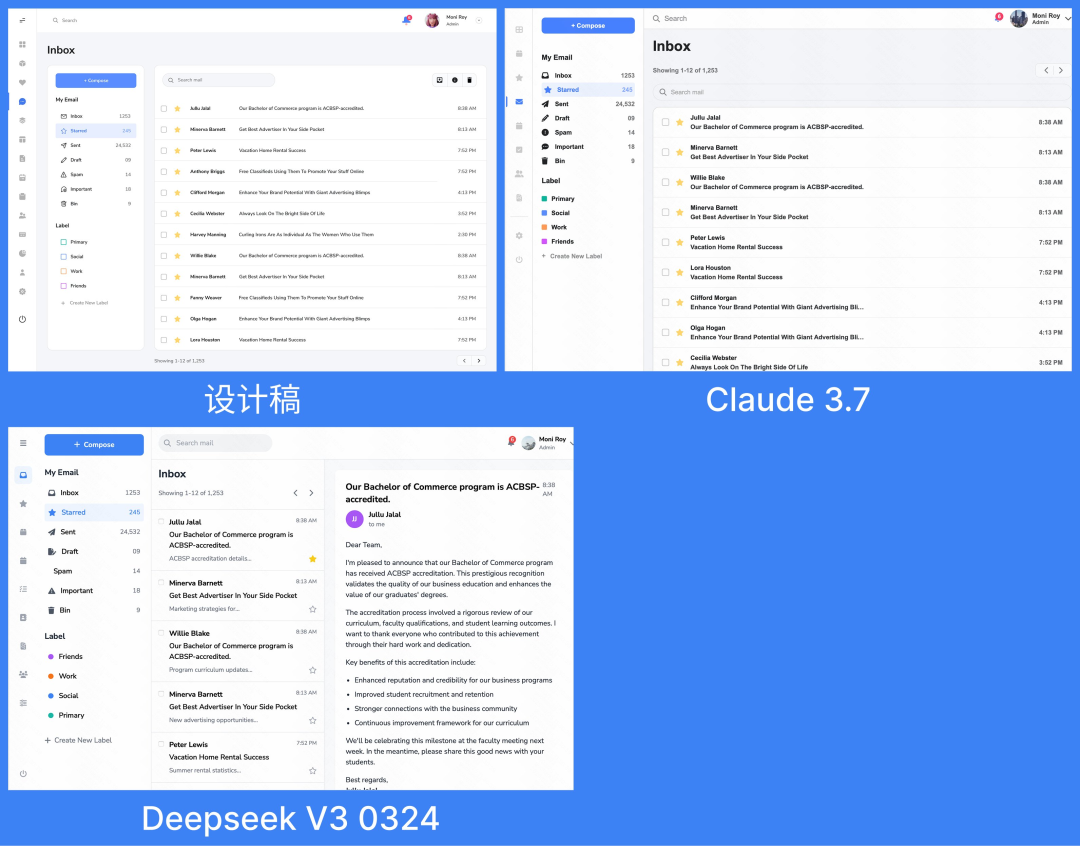Image resolution: width=1080 pixels, height=846 pixels.
Task: Go to next page in design draft pagination
Action: (479, 360)
